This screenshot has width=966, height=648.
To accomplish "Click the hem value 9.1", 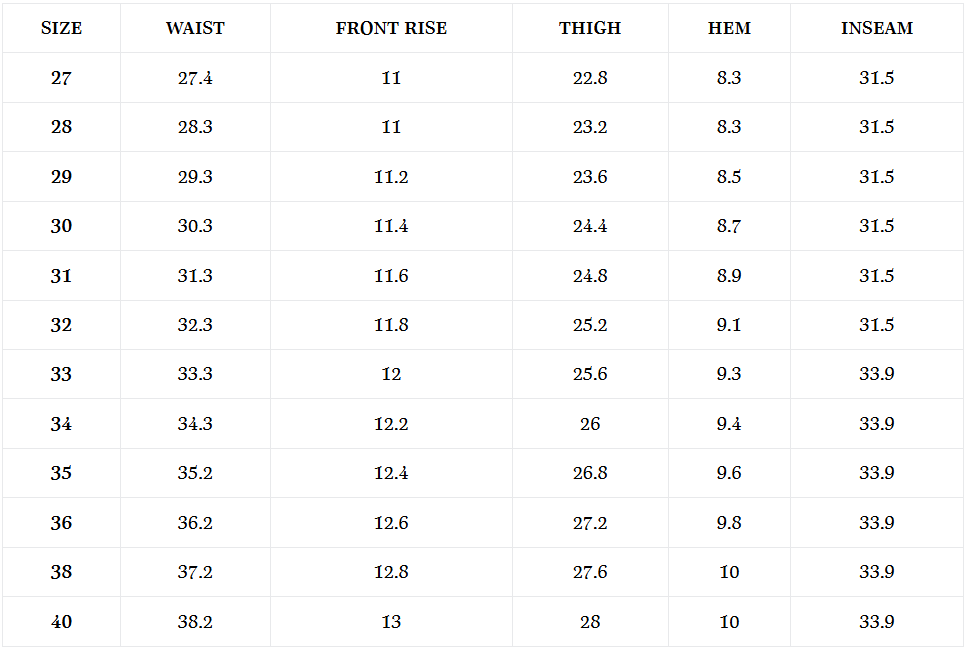I will [x=729, y=325].
